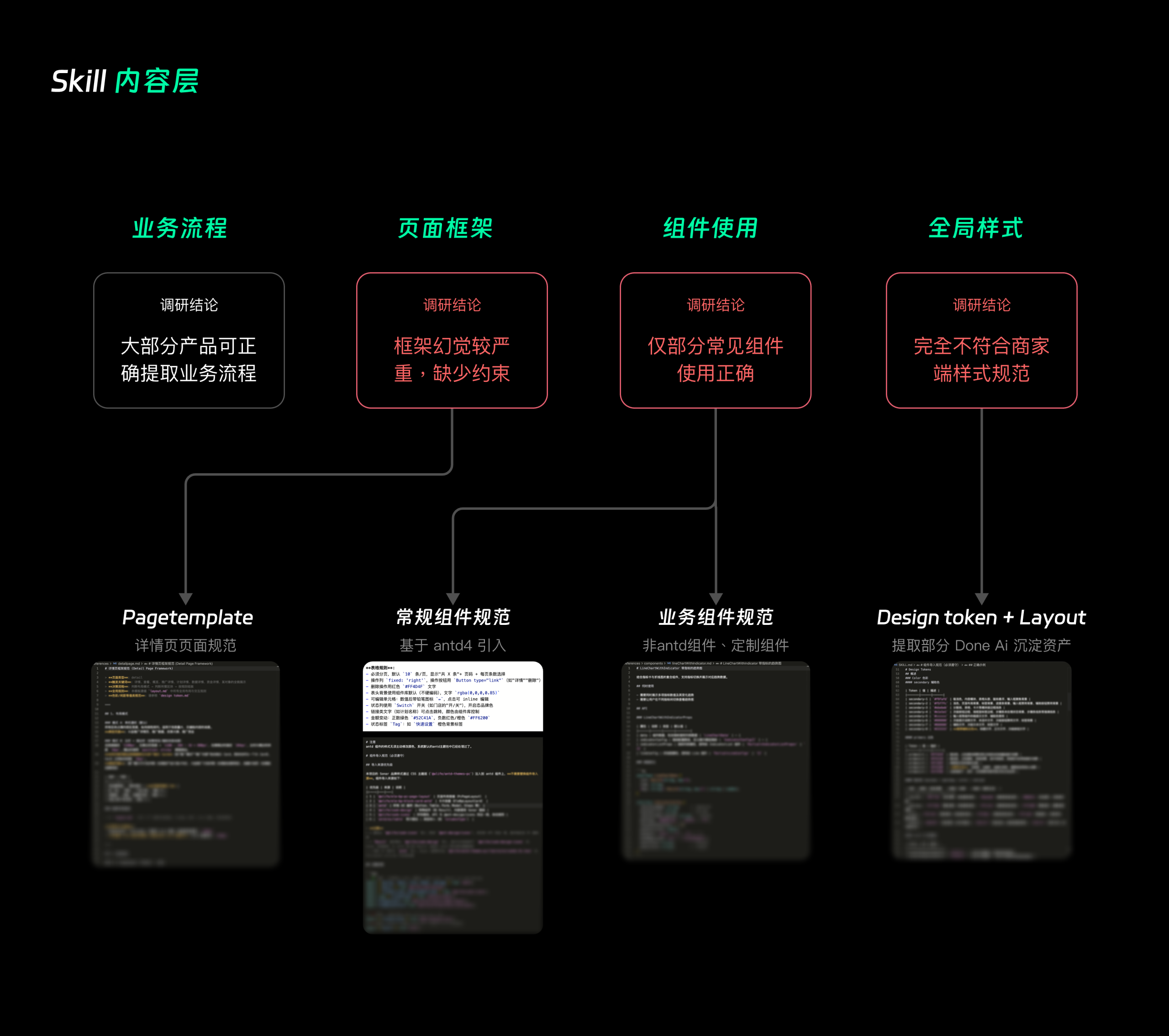Click the 仅部分常见组件使用正确 card
This screenshot has width=1169, height=1036.
716,340
